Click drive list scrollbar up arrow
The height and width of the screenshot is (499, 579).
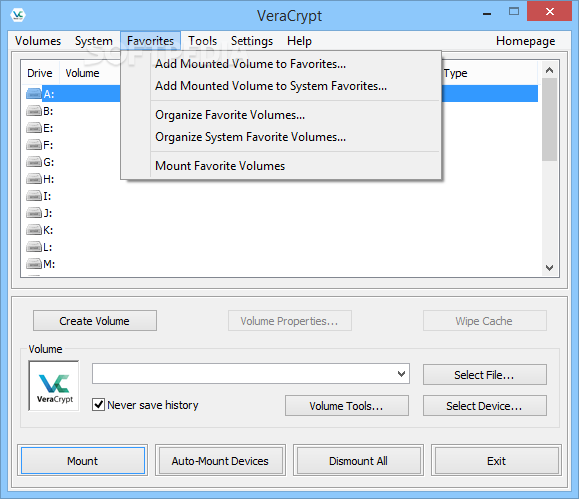[549, 70]
